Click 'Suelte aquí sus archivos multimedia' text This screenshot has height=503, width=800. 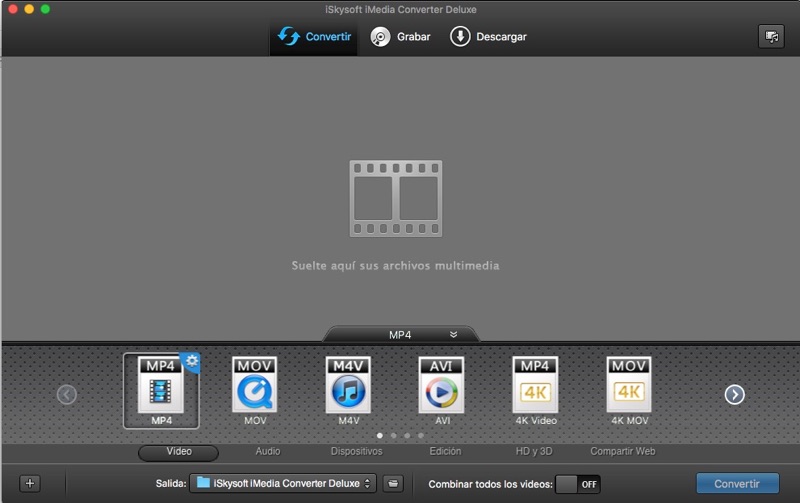click(x=395, y=265)
